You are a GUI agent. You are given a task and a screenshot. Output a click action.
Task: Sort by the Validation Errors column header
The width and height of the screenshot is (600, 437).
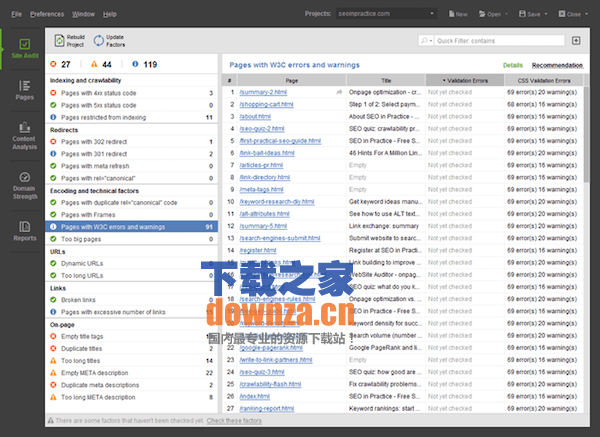tap(465, 80)
